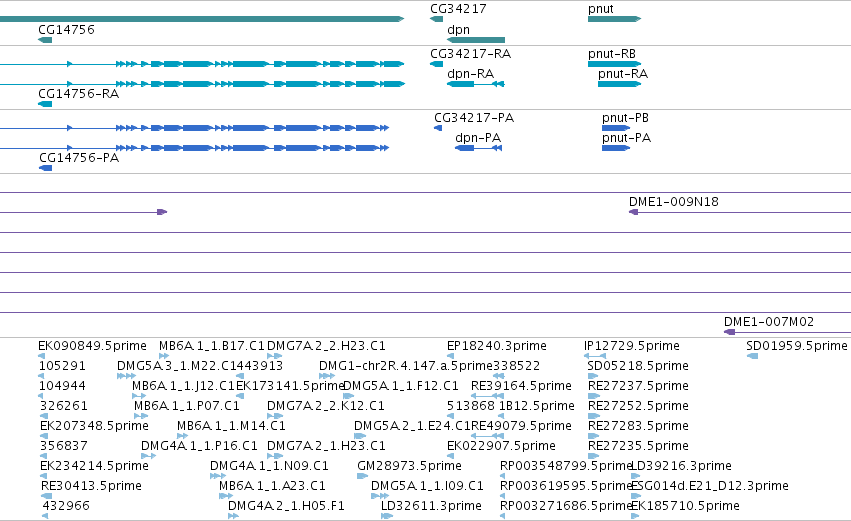Click the DMG4A.2_1.H05.F1 EST label
Screen dimensions: 851x521
click(286, 506)
